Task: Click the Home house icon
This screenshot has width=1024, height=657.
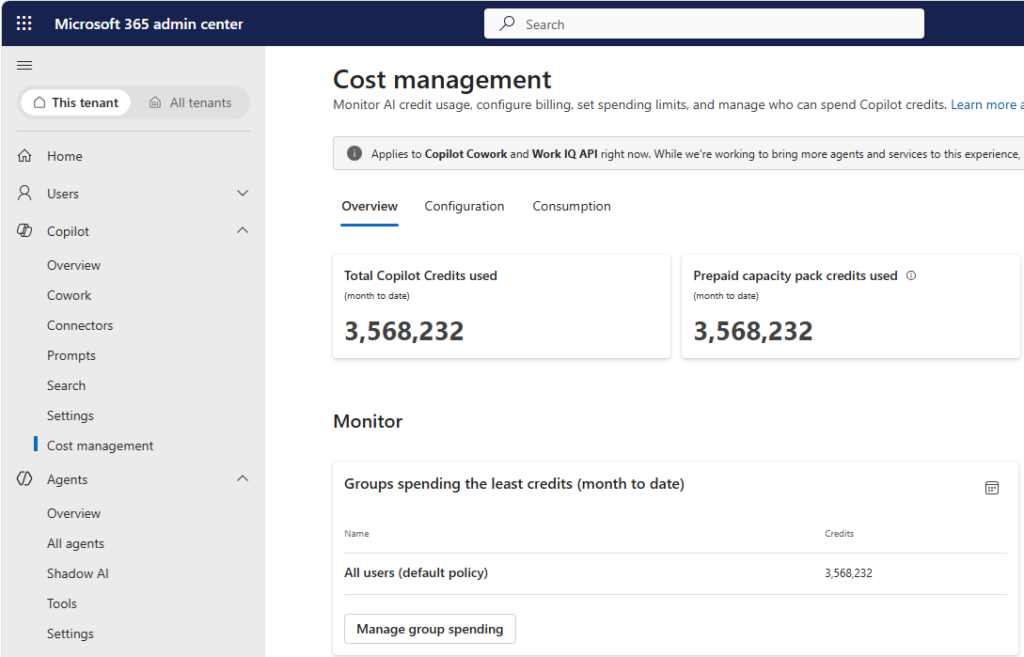Action: [x=24, y=155]
